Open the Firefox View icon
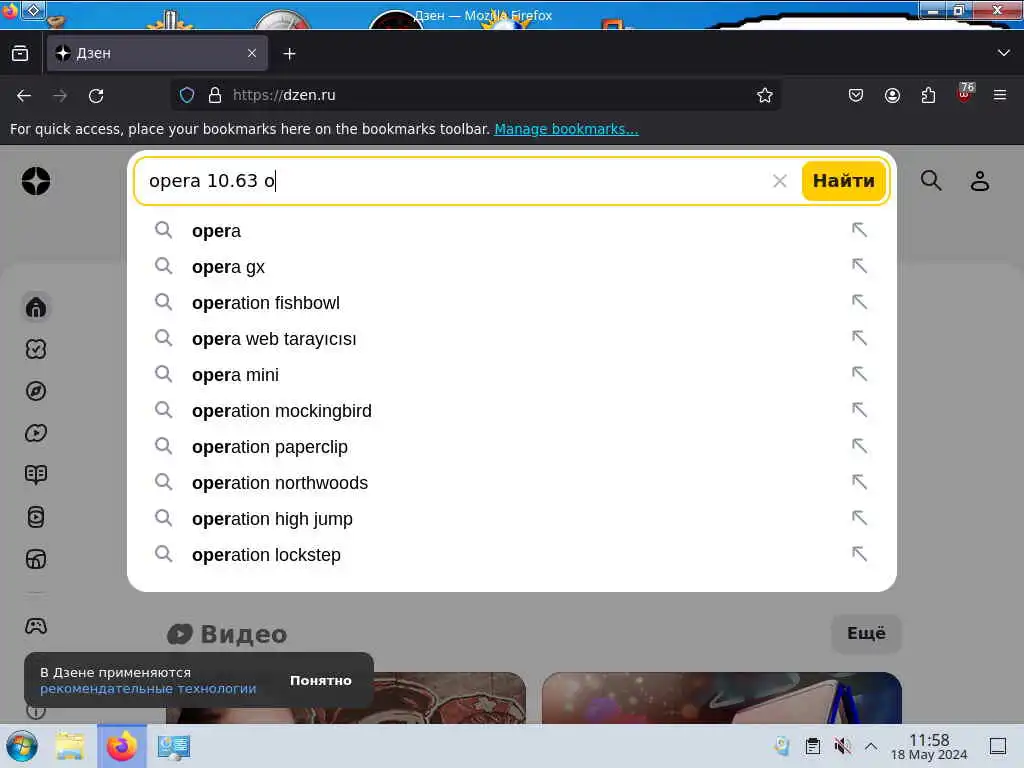The image size is (1024, 768). tap(20, 53)
